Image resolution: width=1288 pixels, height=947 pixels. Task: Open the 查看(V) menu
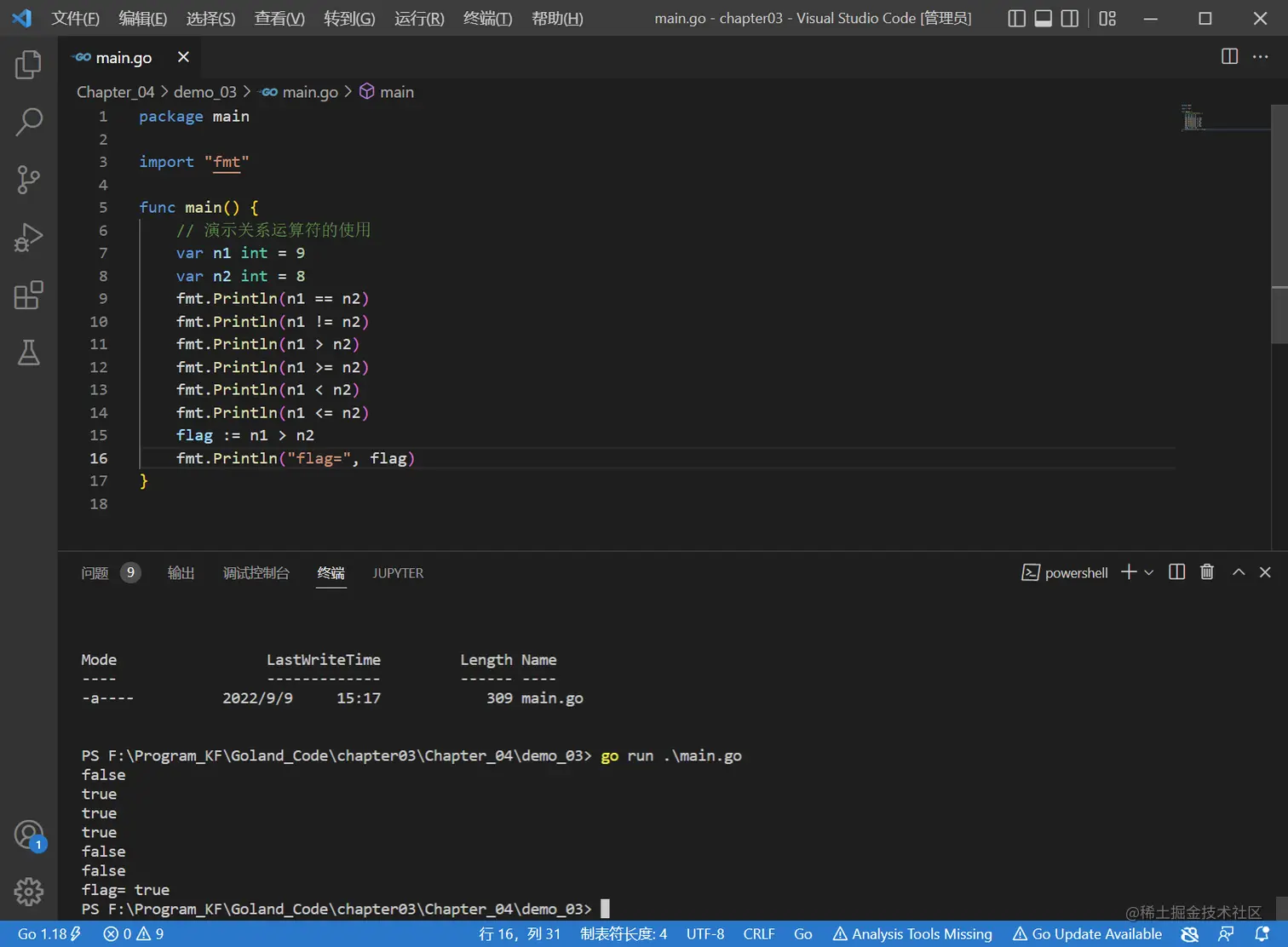(x=279, y=18)
